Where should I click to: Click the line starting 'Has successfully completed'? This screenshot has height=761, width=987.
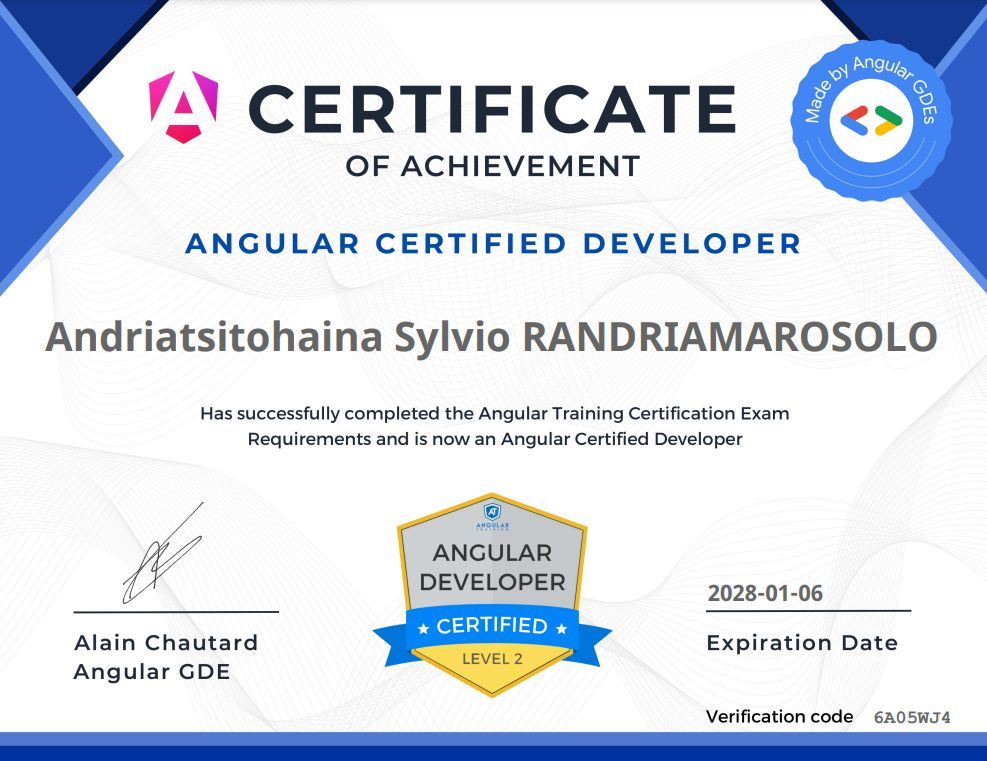(x=495, y=414)
